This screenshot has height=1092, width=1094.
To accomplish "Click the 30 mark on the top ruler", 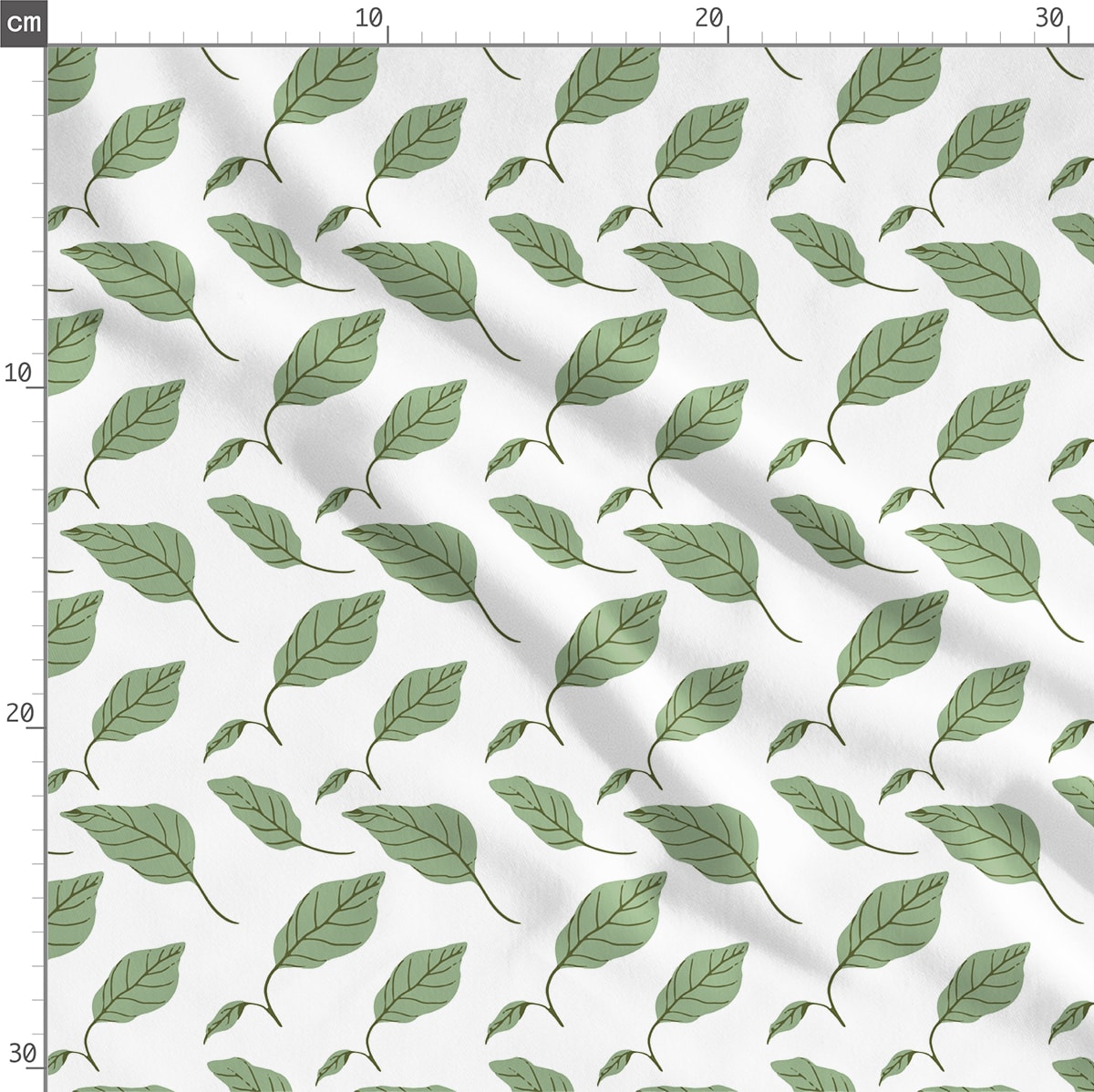I will [1049, 17].
